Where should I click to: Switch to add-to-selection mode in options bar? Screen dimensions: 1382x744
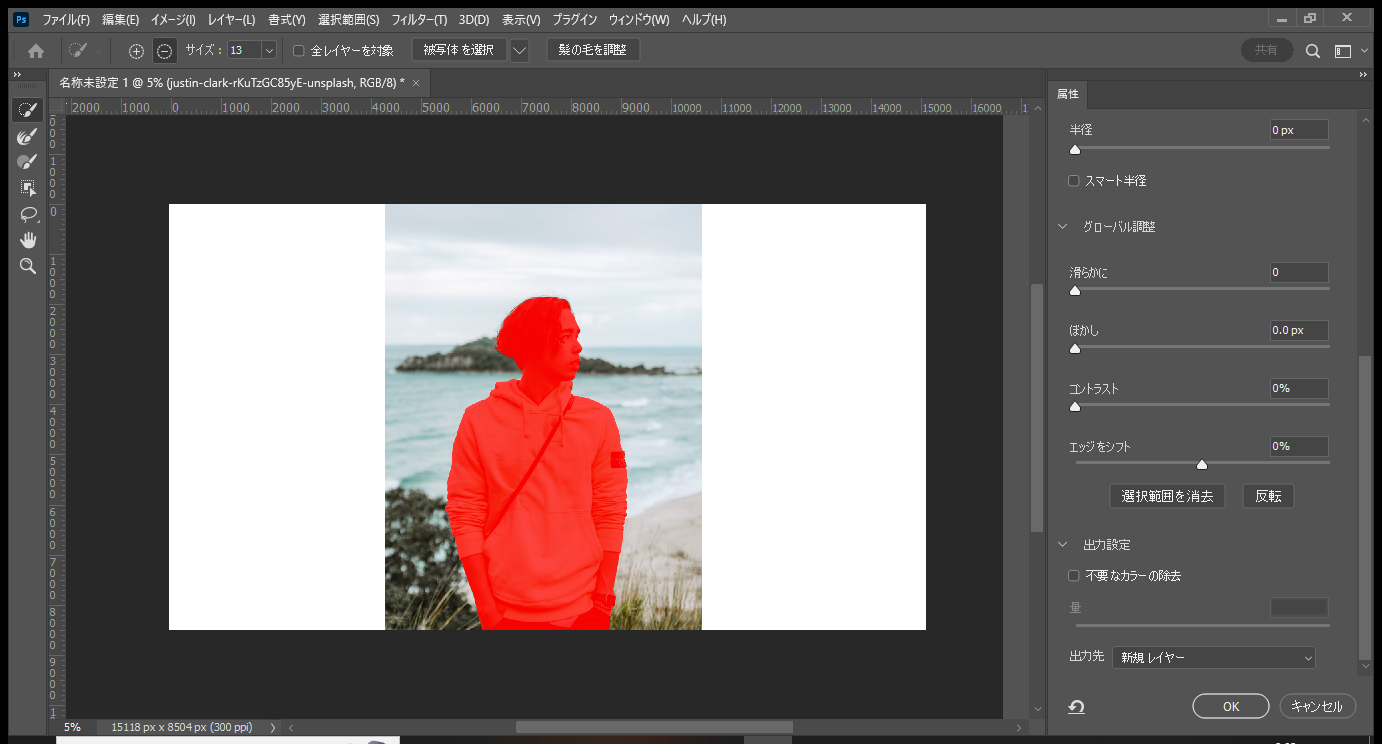(x=135, y=50)
